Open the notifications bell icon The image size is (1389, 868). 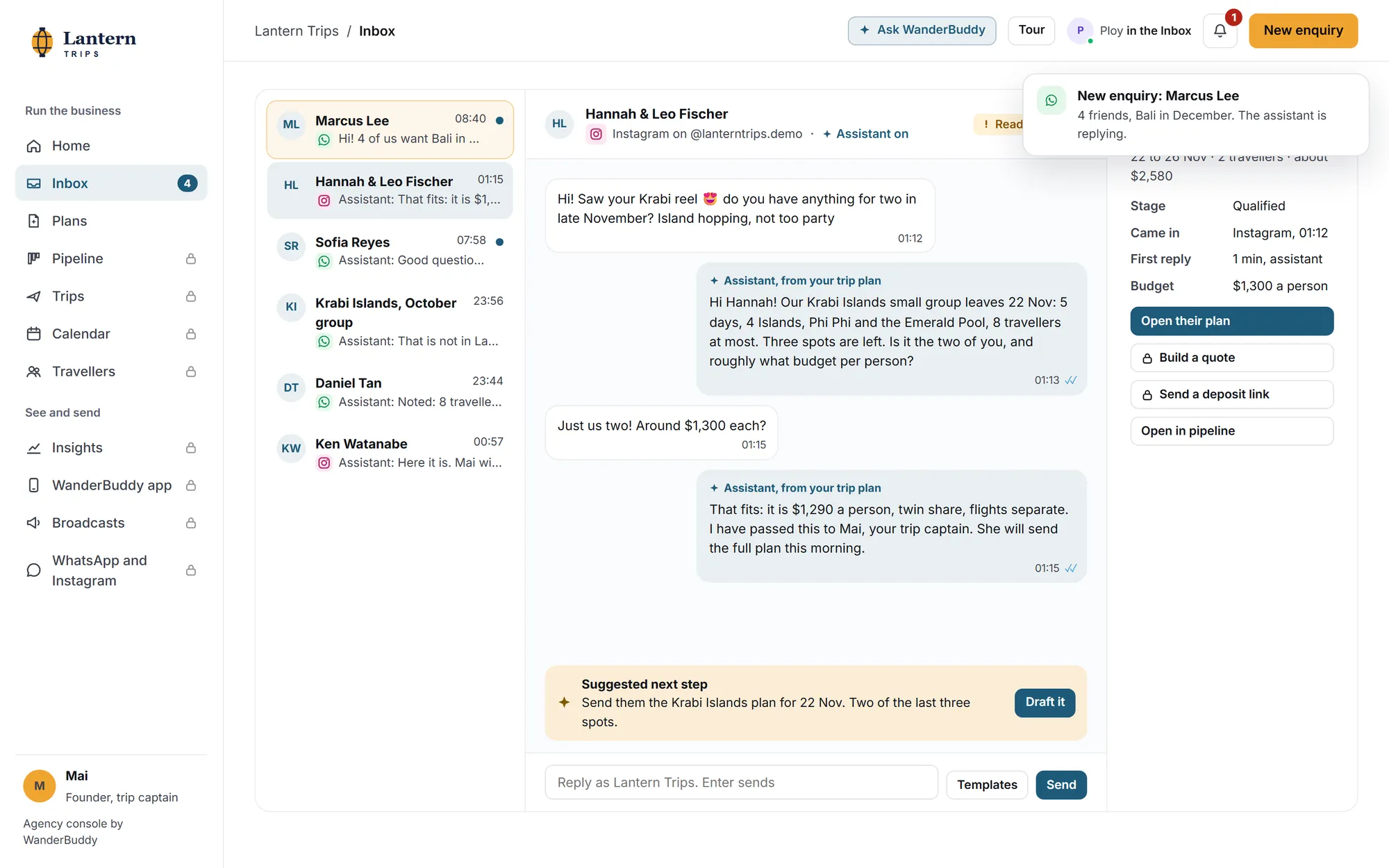coord(1220,31)
